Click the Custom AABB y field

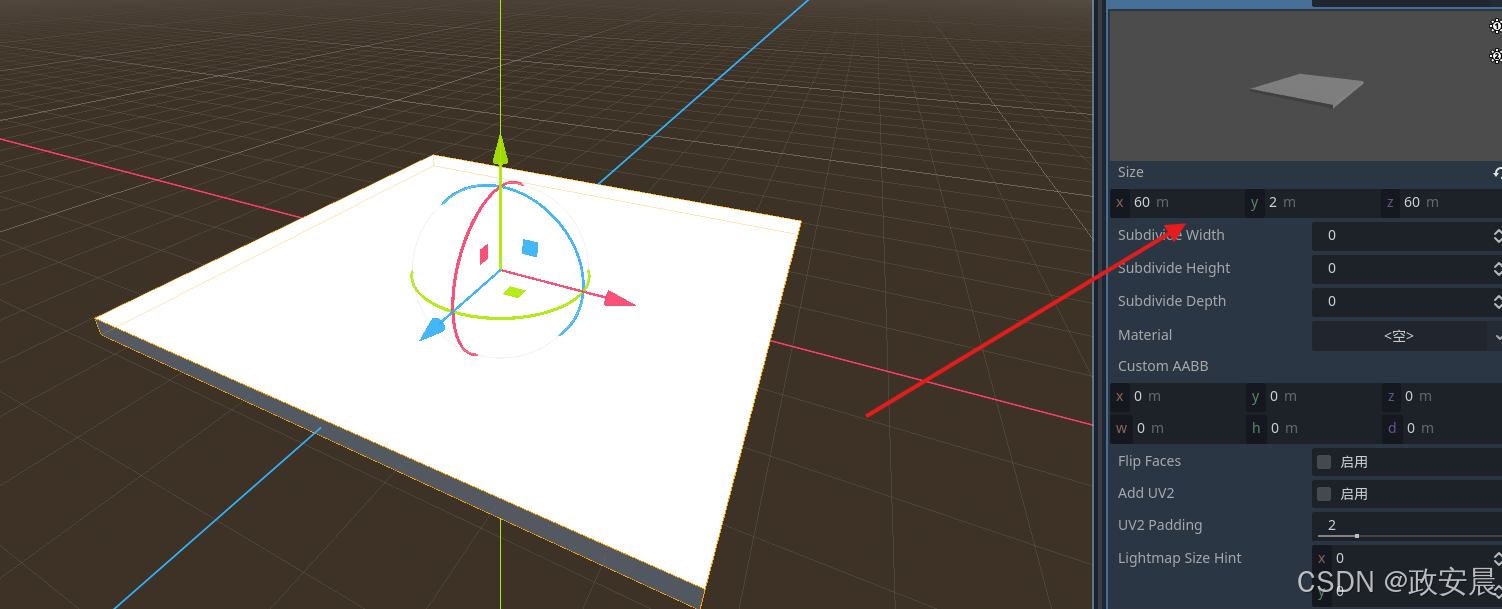point(1312,397)
